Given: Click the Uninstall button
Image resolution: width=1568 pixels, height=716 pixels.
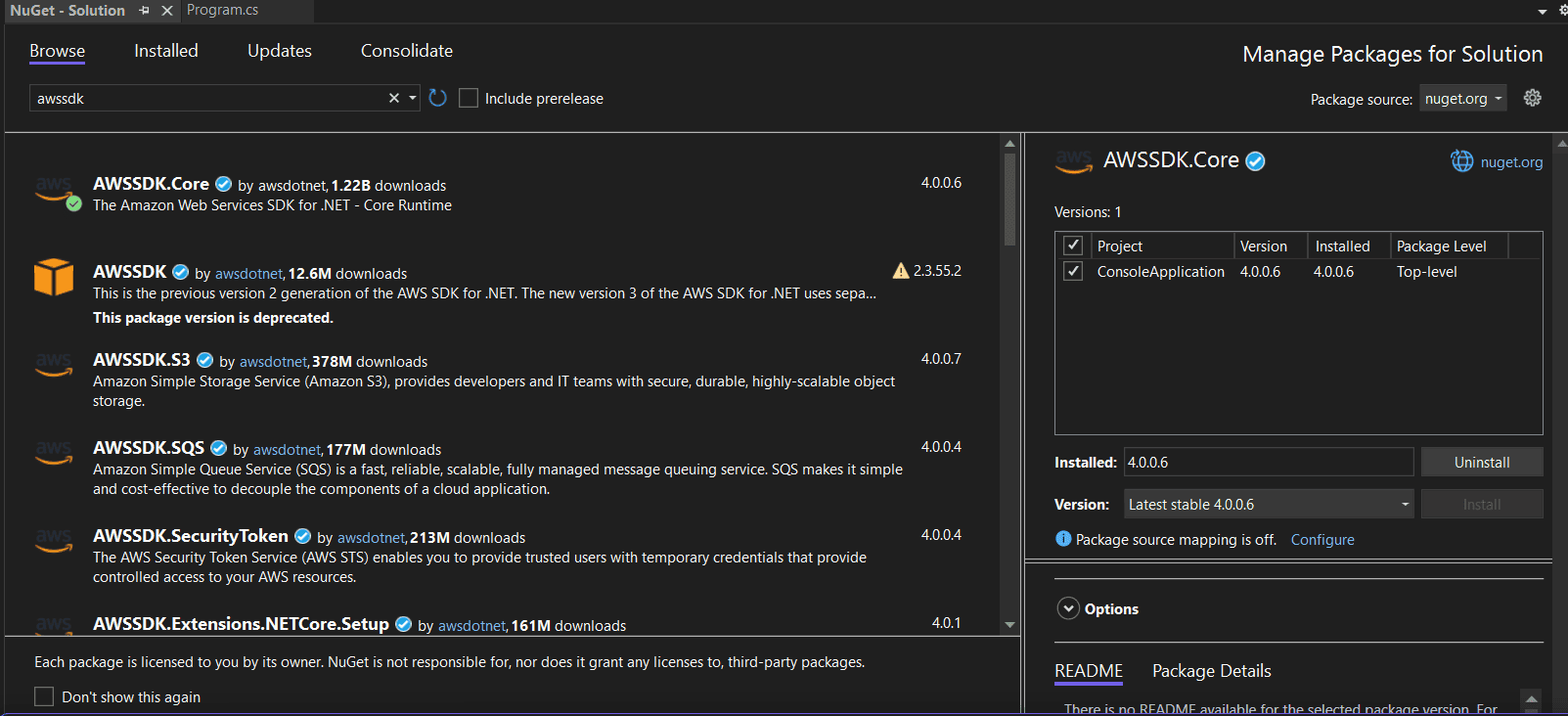Looking at the screenshot, I should 1482,462.
